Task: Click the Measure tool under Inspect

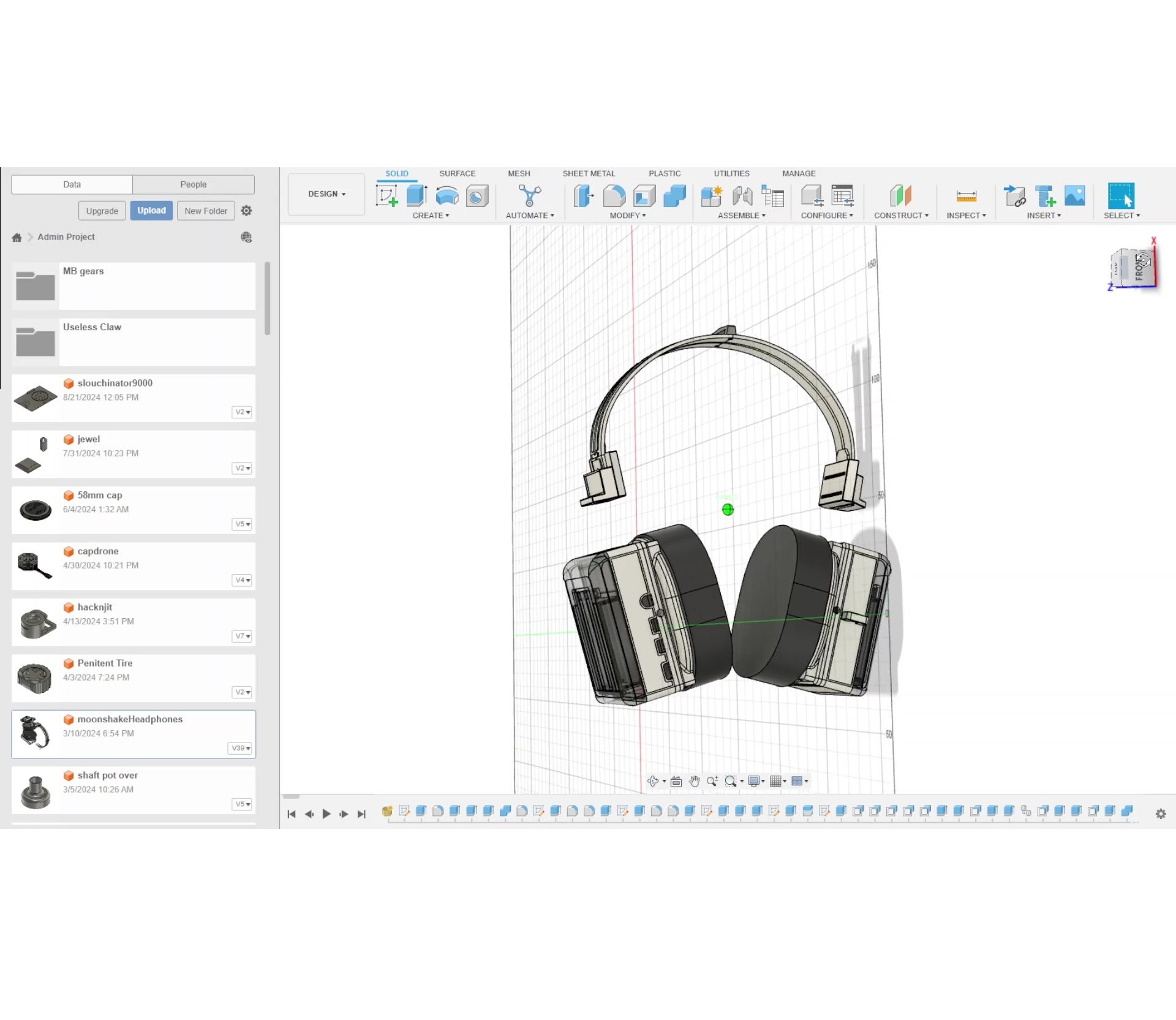Action: tap(966, 196)
